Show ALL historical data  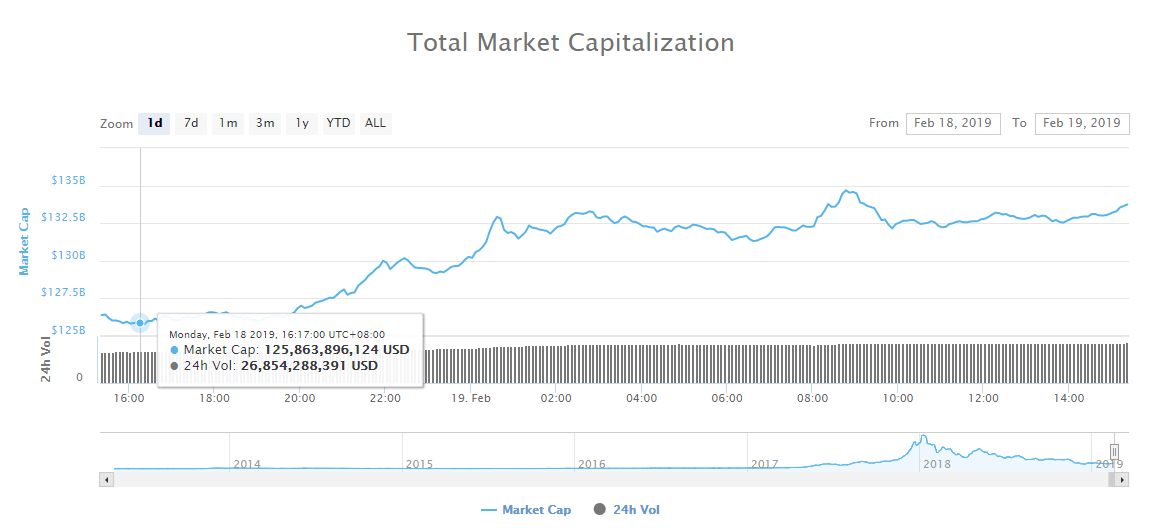point(375,124)
